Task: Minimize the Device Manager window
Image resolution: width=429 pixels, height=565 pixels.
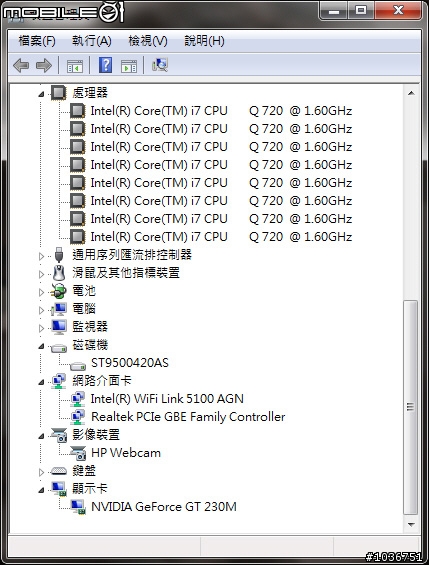Action: [334, 11]
